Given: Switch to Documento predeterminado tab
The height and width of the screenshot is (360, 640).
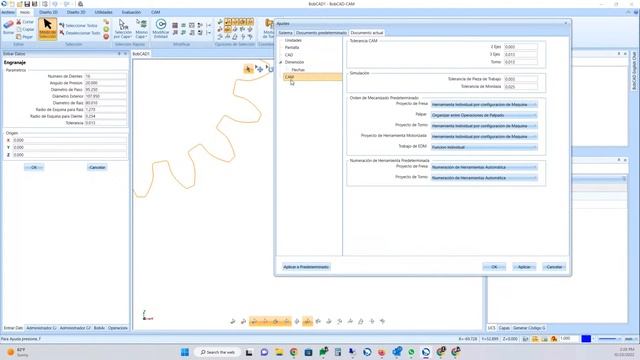Looking at the screenshot, I should (321, 33).
